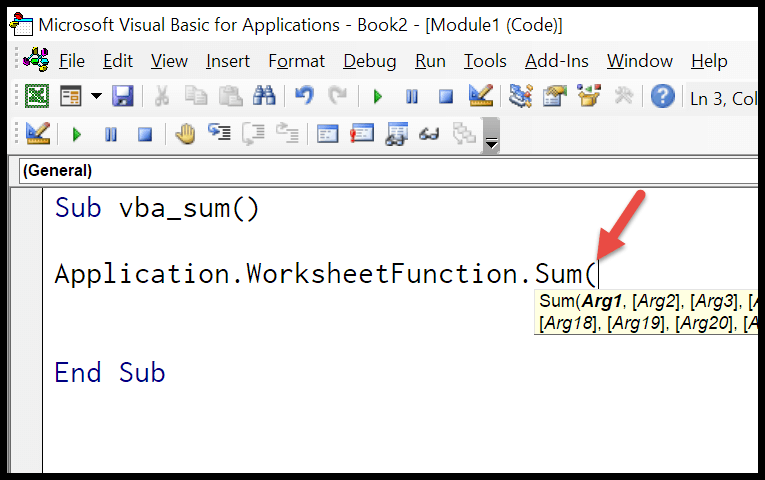Open the Help menu

pyautogui.click(x=709, y=61)
